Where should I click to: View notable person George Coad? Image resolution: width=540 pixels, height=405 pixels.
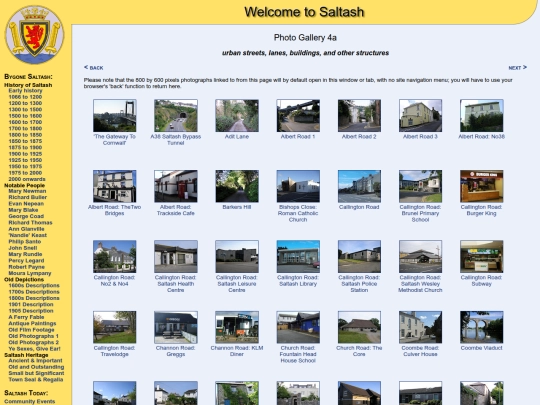coord(26,216)
